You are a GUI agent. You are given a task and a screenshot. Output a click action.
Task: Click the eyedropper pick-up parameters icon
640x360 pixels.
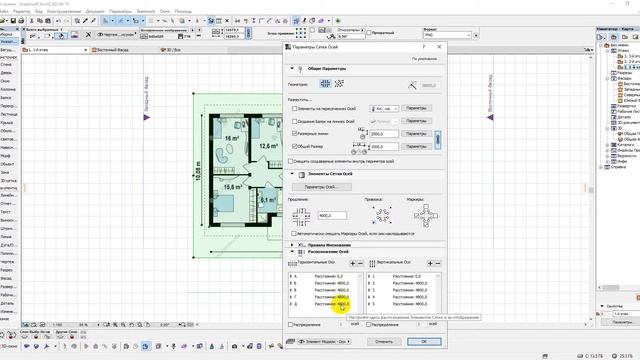coord(86,21)
